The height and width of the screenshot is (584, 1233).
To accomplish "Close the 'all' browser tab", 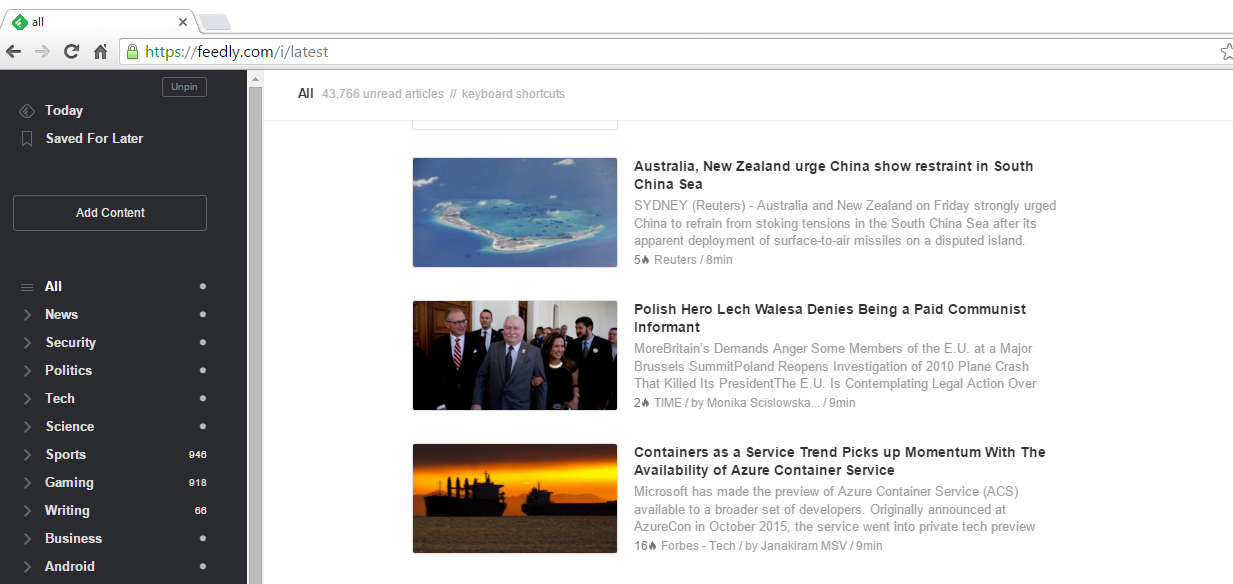I will tap(183, 22).
